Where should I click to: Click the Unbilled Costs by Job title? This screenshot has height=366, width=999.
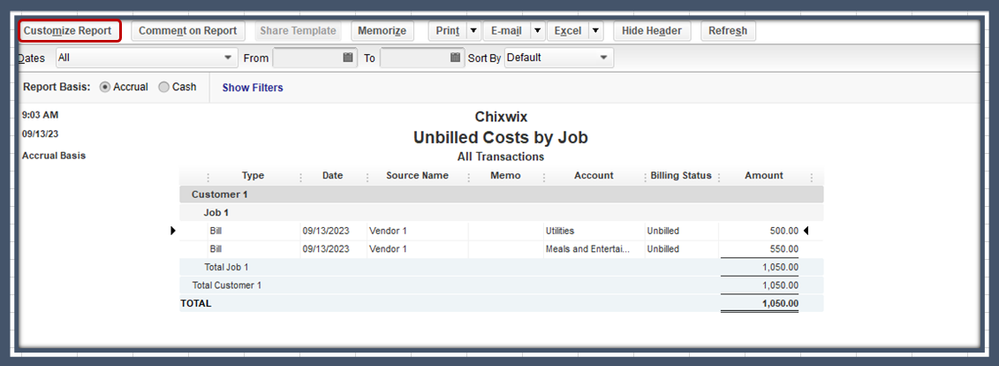[501, 137]
